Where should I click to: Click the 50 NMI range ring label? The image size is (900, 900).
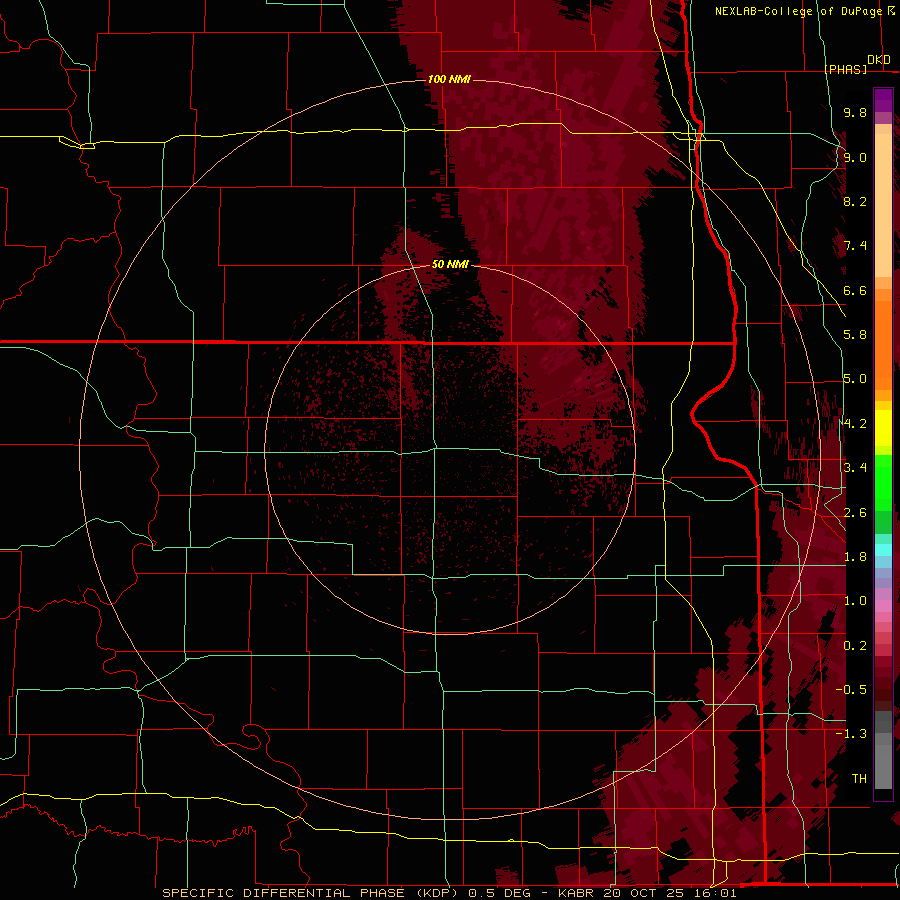(450, 264)
